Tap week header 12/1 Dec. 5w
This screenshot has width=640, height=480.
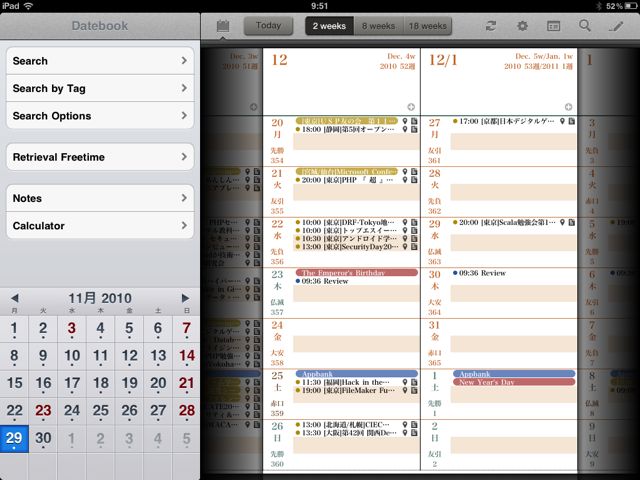coord(499,82)
